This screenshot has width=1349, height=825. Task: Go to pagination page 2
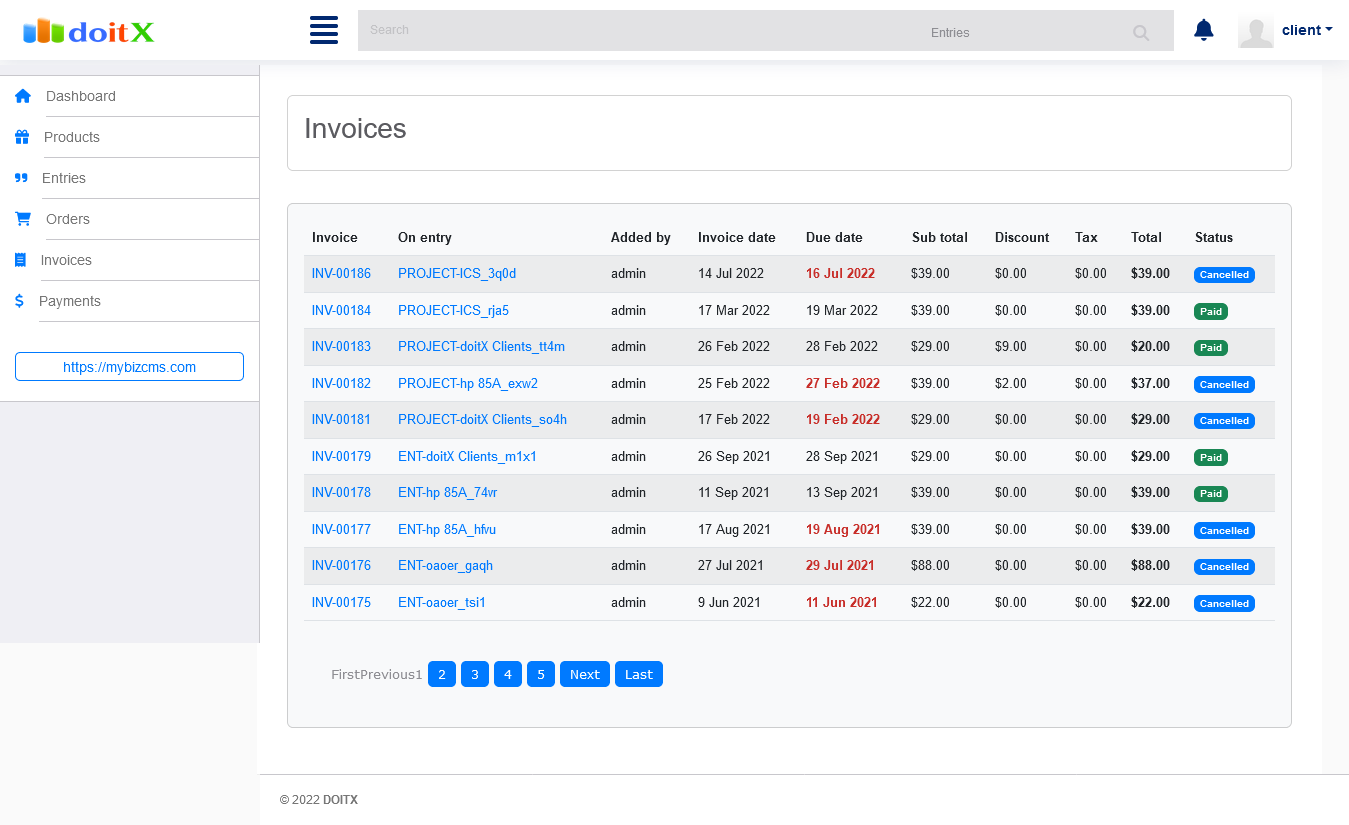(x=442, y=674)
